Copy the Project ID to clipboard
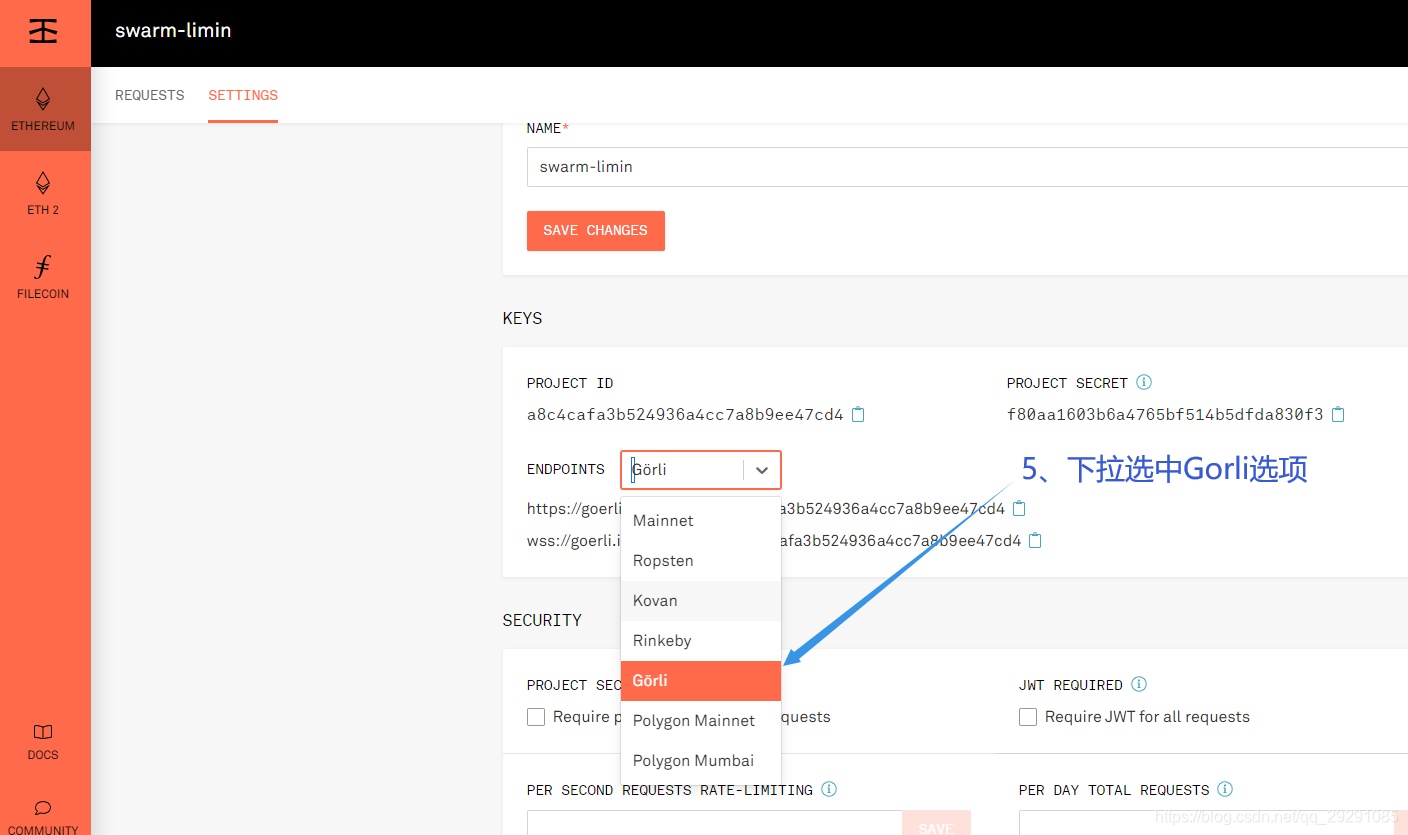 (858, 414)
